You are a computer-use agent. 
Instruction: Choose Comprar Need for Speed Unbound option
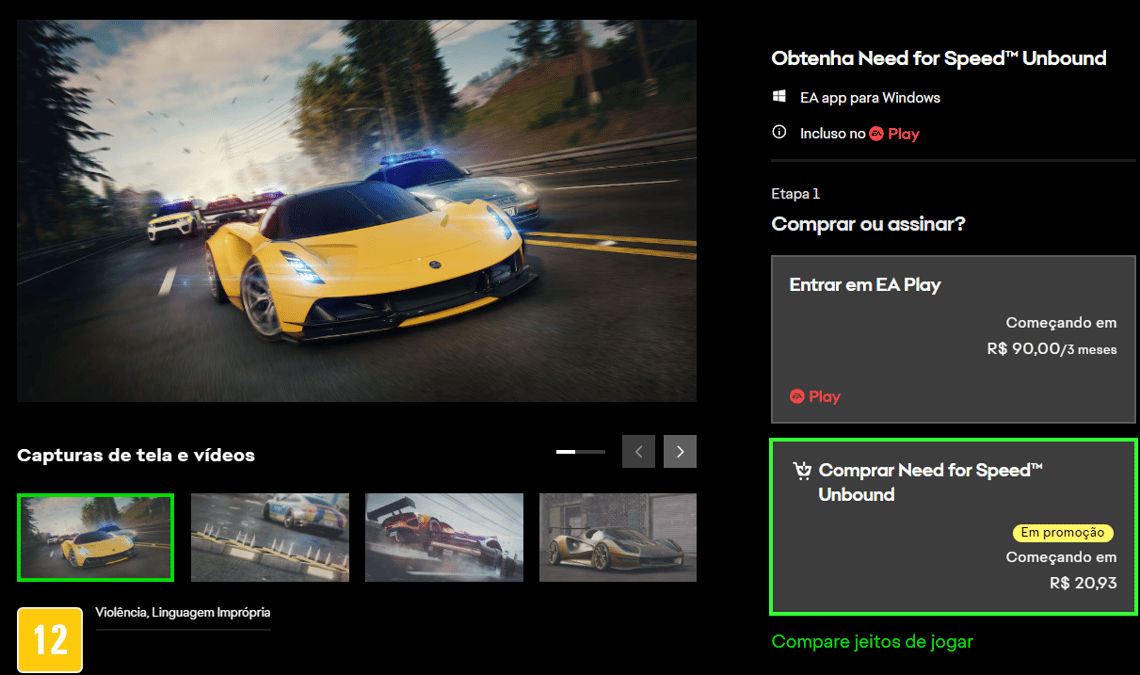coord(953,527)
